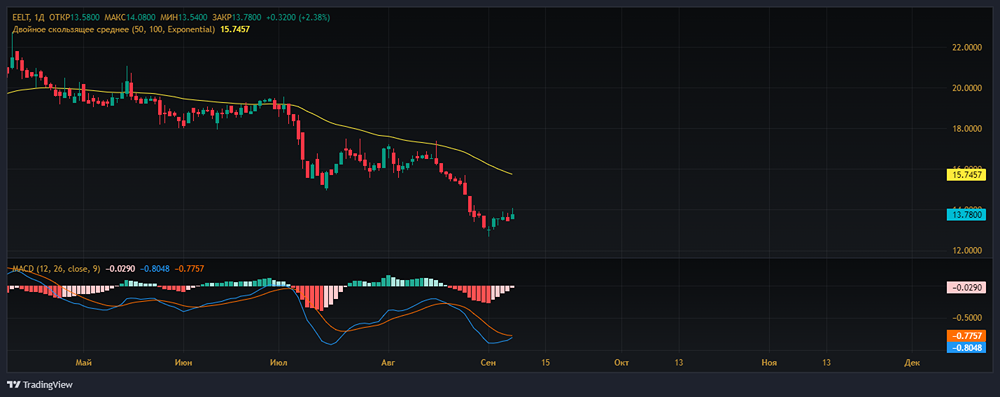Screen dimensions: 1000x397
Task: Click the Ноя label on time axis
Action: (770, 363)
